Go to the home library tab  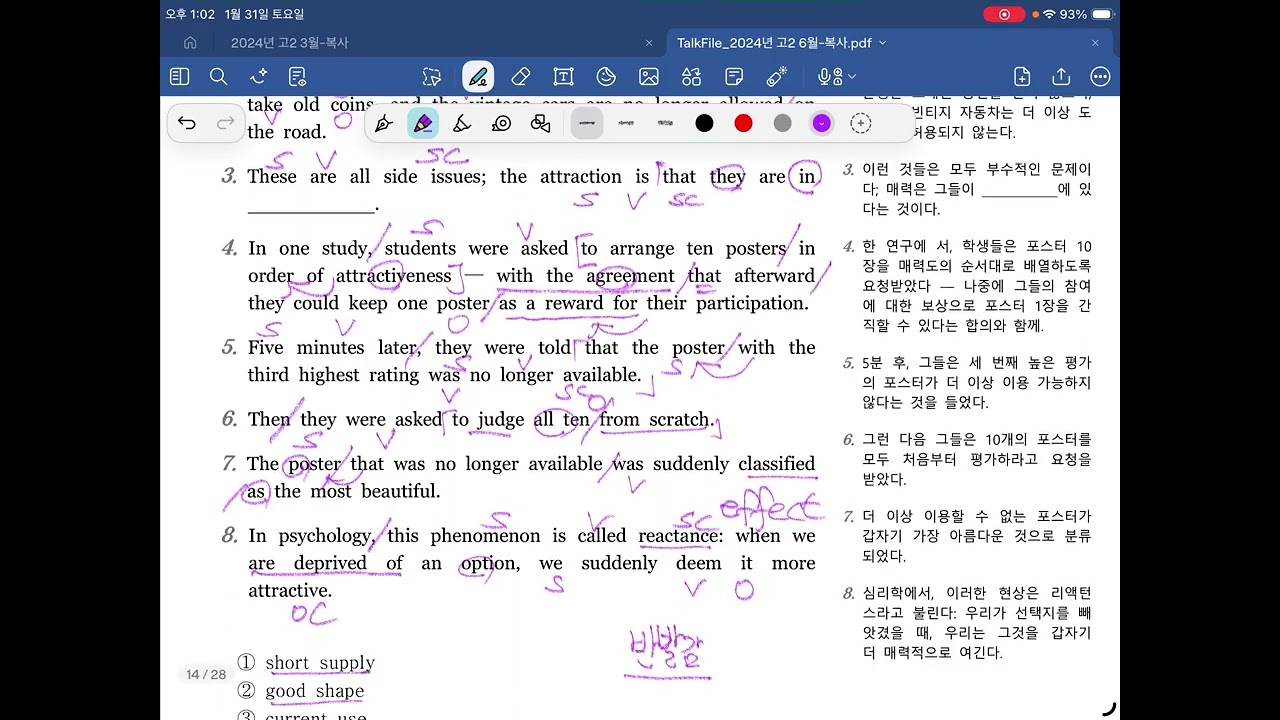(190, 43)
